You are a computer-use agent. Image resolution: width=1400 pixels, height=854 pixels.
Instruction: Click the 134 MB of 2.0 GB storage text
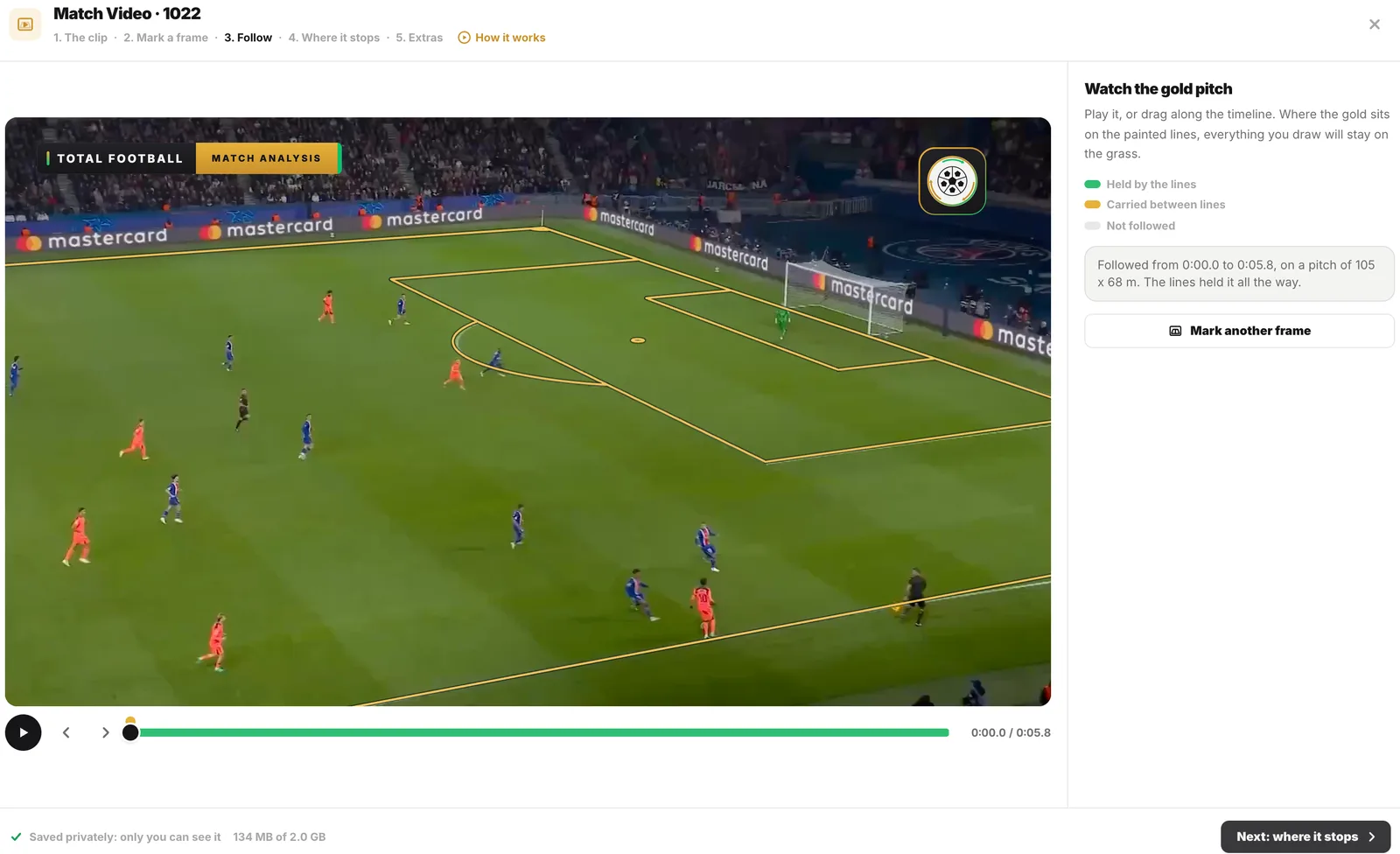279,836
